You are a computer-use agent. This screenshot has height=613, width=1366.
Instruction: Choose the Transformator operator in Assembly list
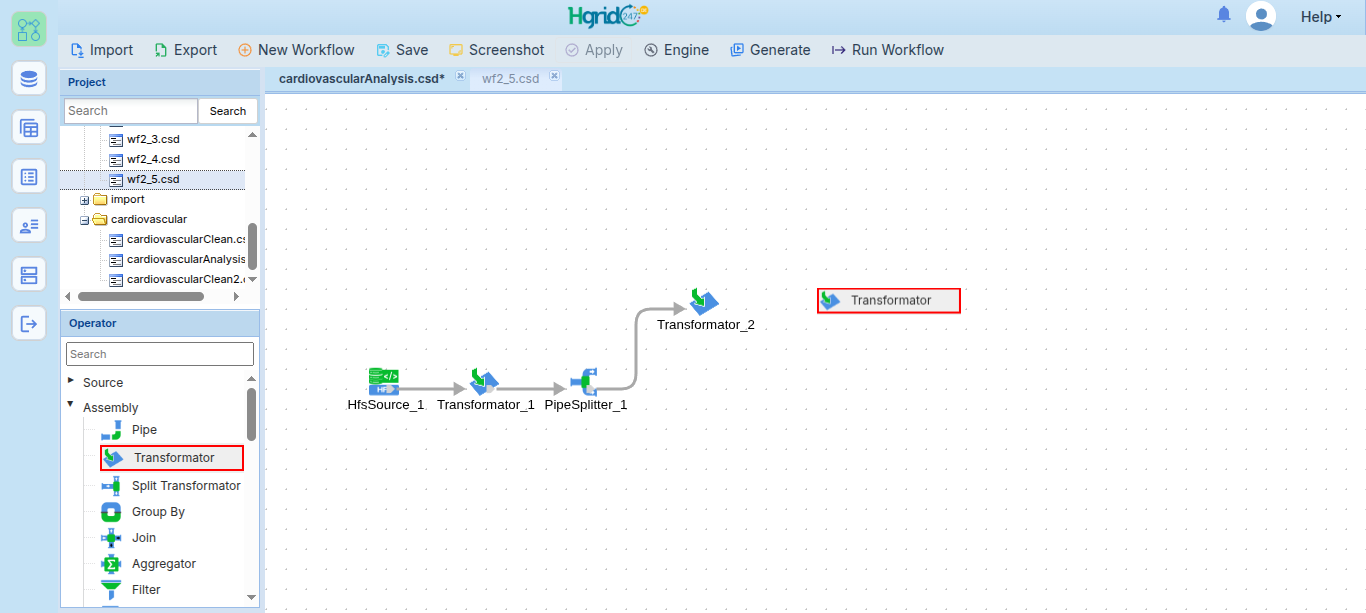click(172, 458)
